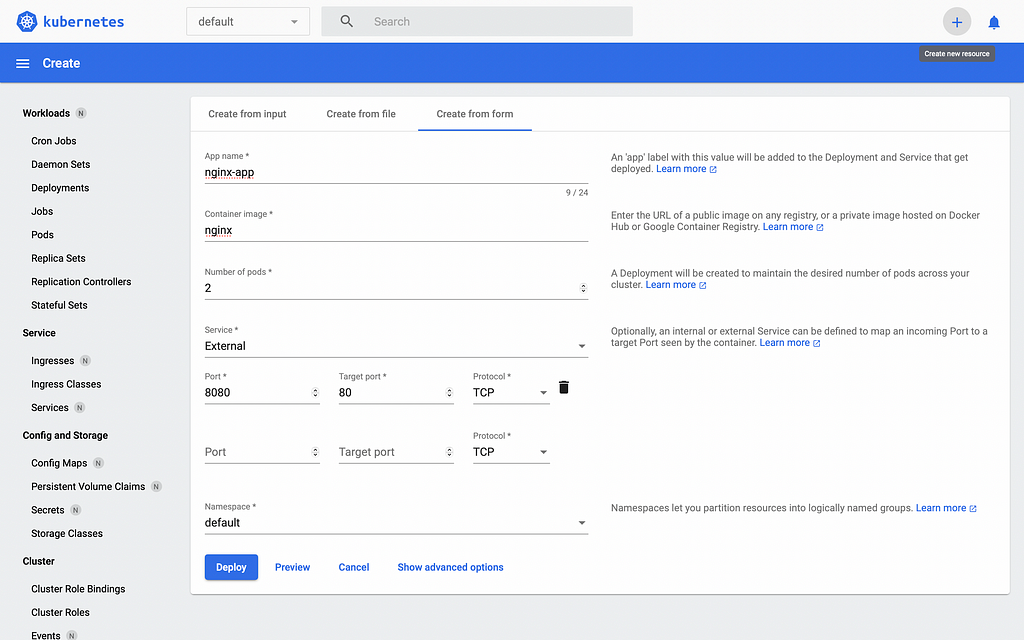
Task: Open the hamburger navigation menu
Action: coord(23,63)
